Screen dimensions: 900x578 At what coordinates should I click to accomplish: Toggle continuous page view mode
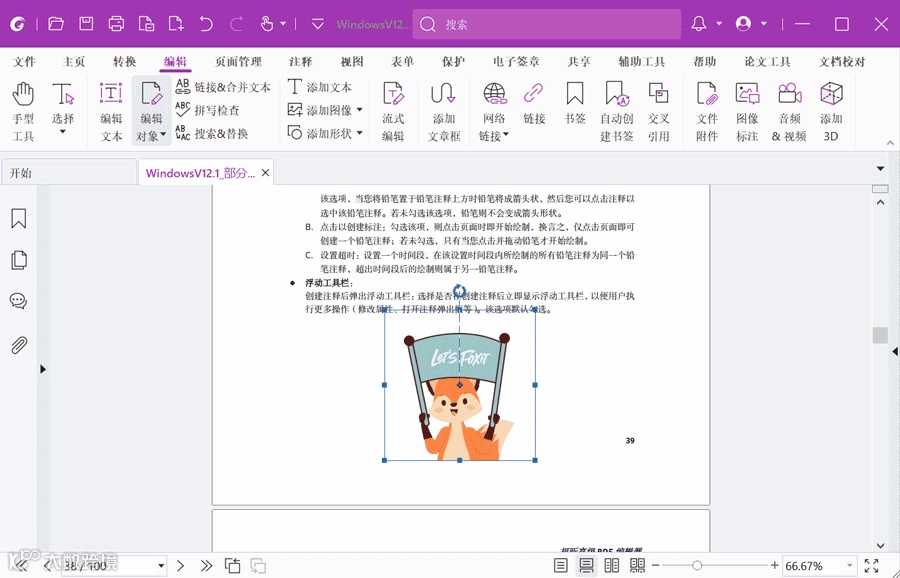[586, 565]
